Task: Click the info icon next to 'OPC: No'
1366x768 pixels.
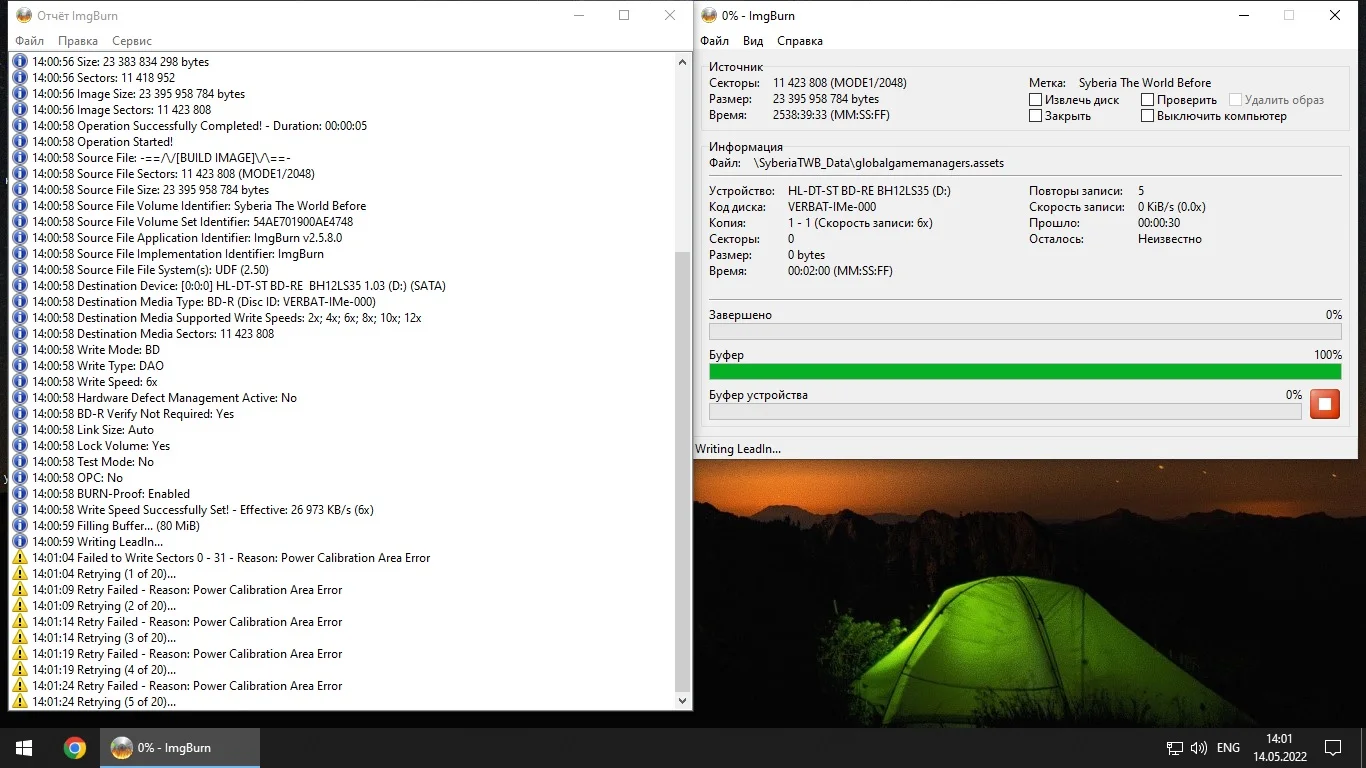Action: point(20,478)
